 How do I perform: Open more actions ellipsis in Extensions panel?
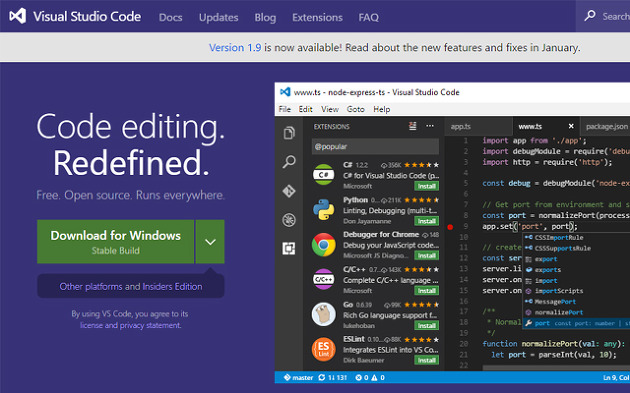pyautogui.click(x=430, y=126)
